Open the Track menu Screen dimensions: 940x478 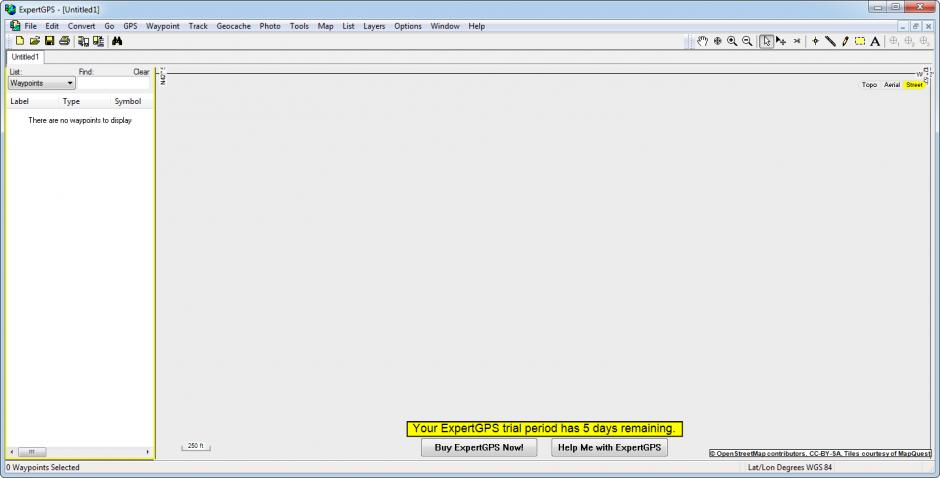click(198, 26)
